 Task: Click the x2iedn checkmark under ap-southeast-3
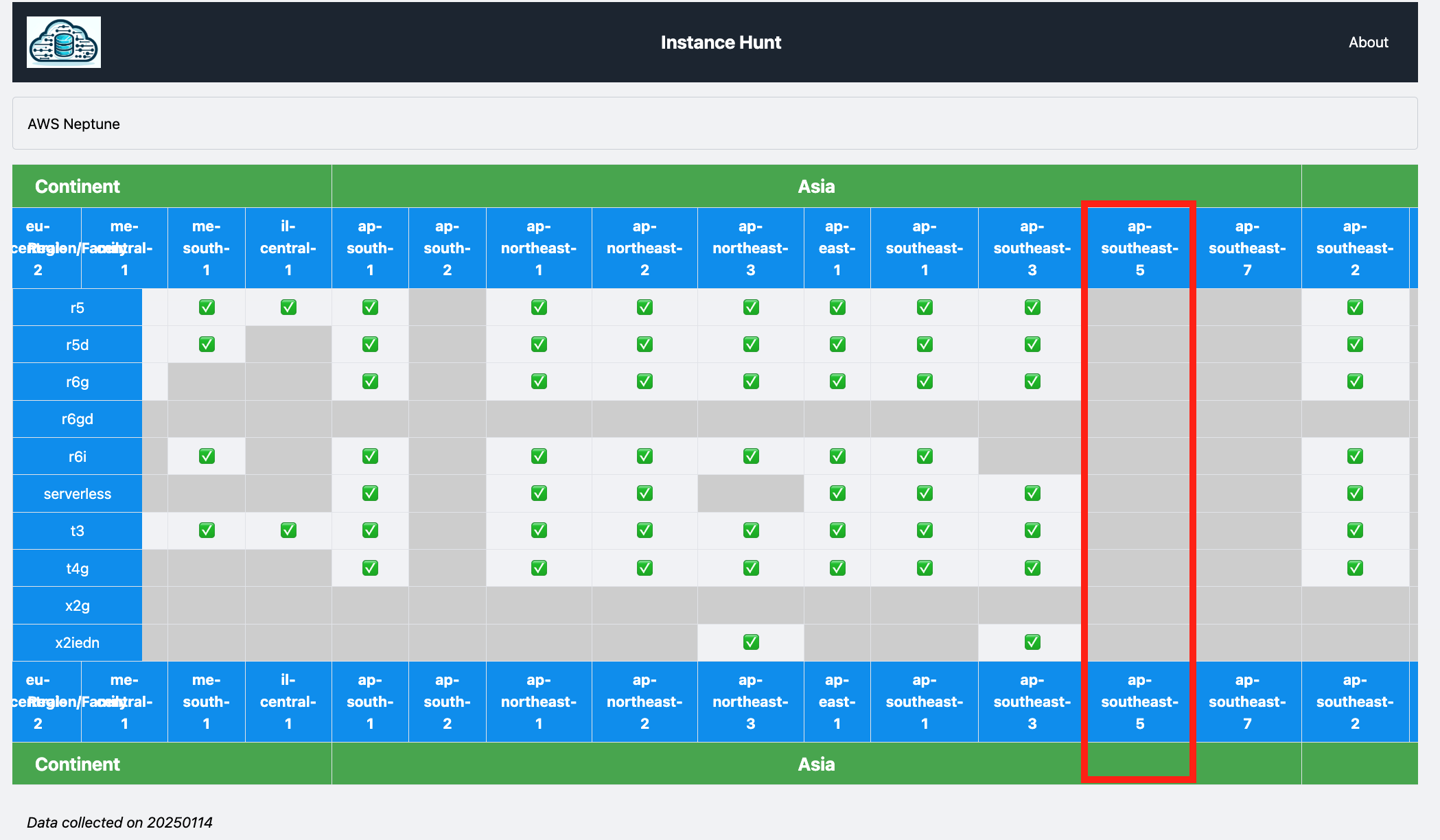coord(1032,642)
